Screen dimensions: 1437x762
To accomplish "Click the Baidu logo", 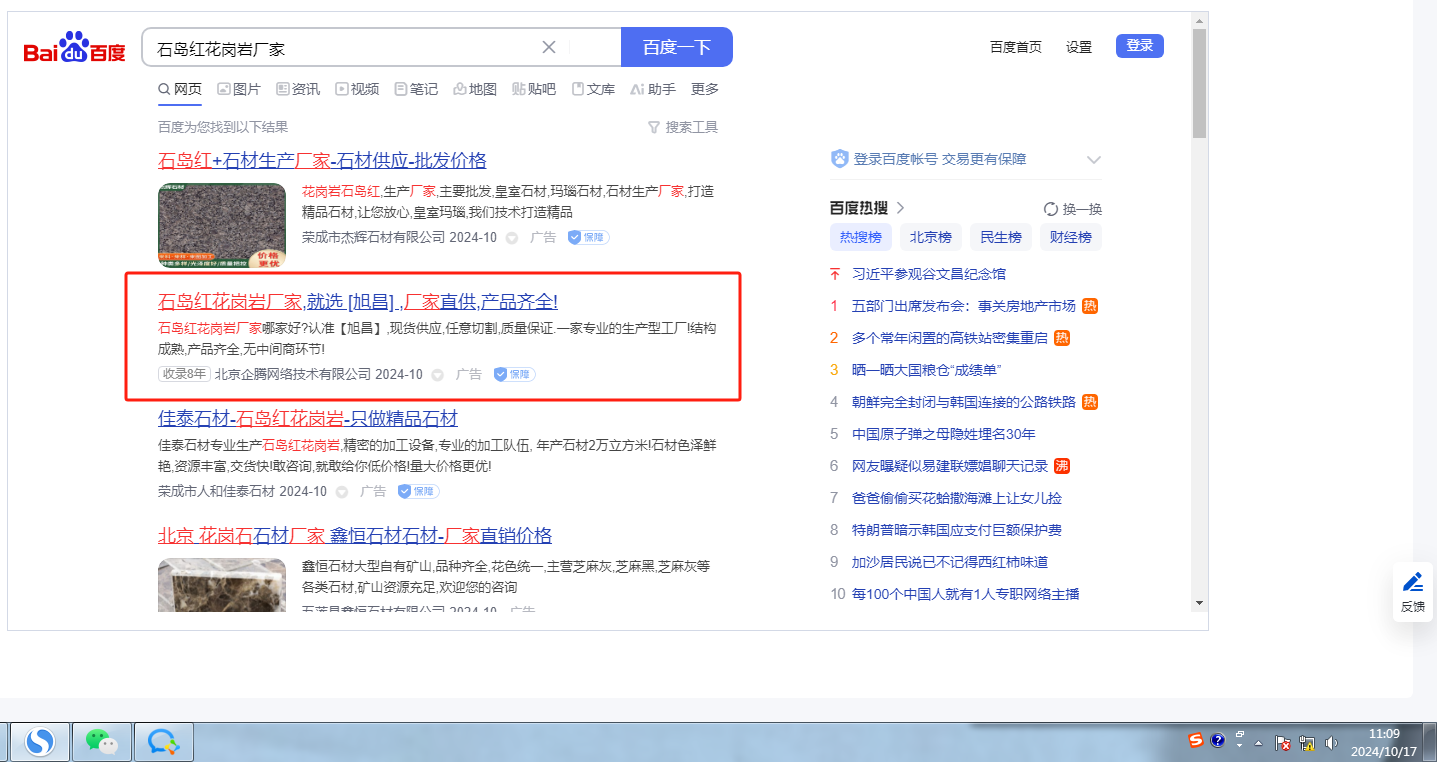I will [75, 48].
